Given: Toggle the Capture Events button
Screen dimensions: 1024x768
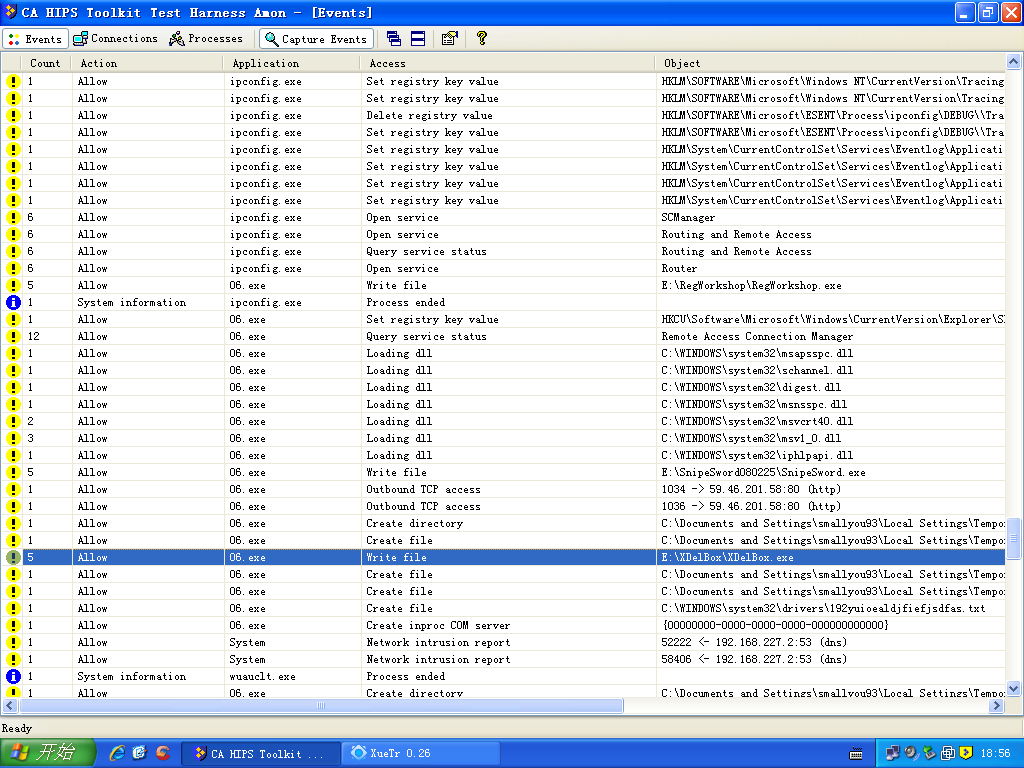Looking at the screenshot, I should coord(317,39).
